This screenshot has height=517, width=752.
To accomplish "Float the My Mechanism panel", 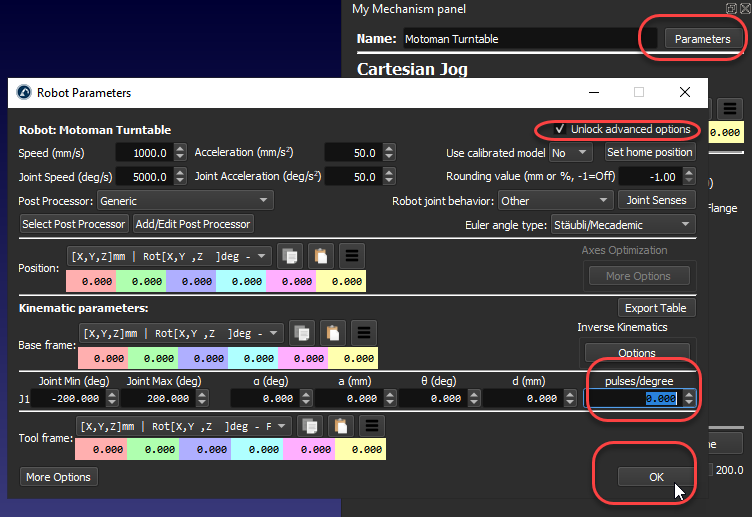I will click(x=731, y=9).
